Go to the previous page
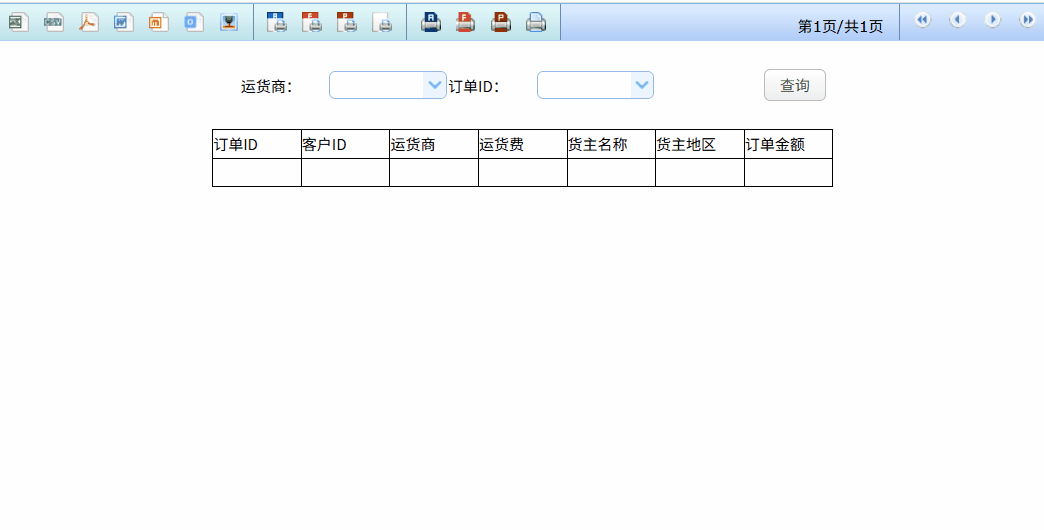Image resolution: width=1044 pixels, height=530 pixels. [957, 20]
